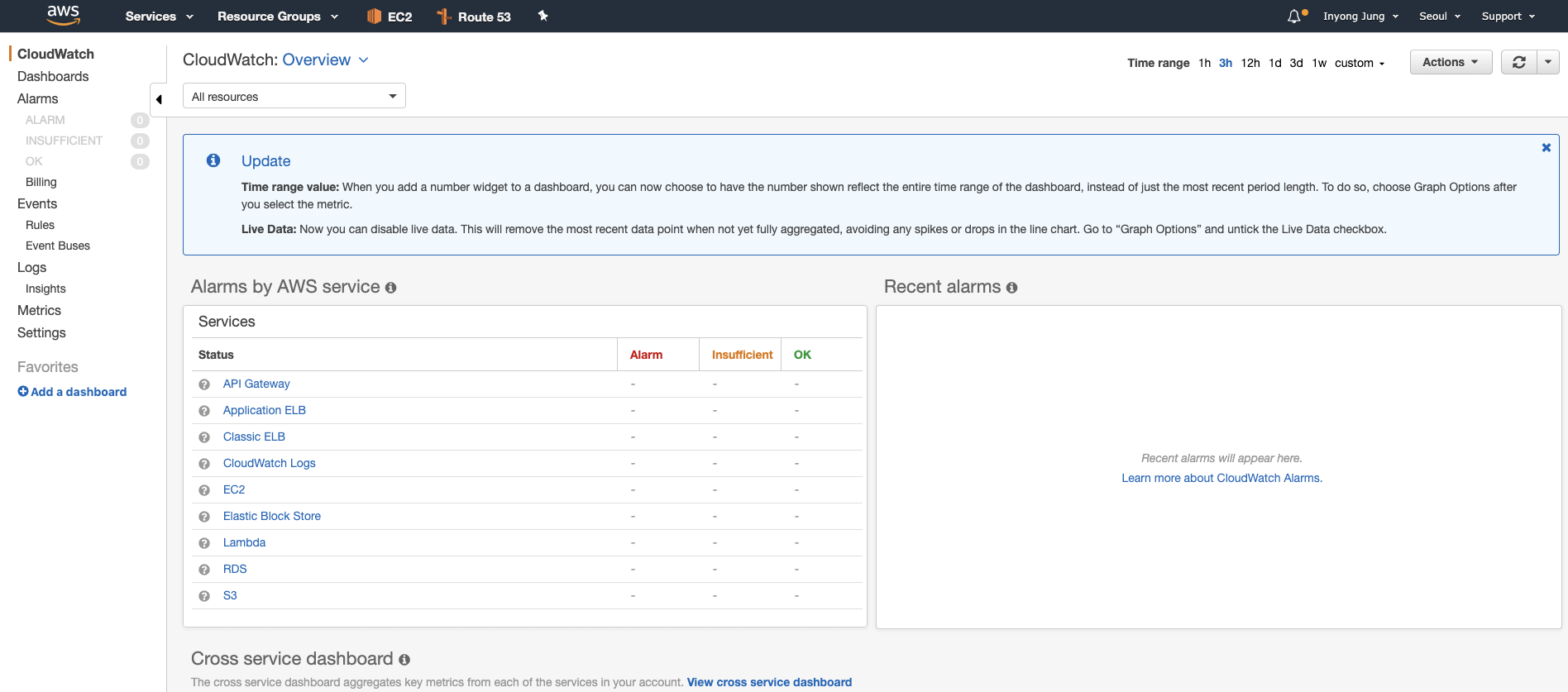Open Alarms in sidebar

(x=38, y=98)
